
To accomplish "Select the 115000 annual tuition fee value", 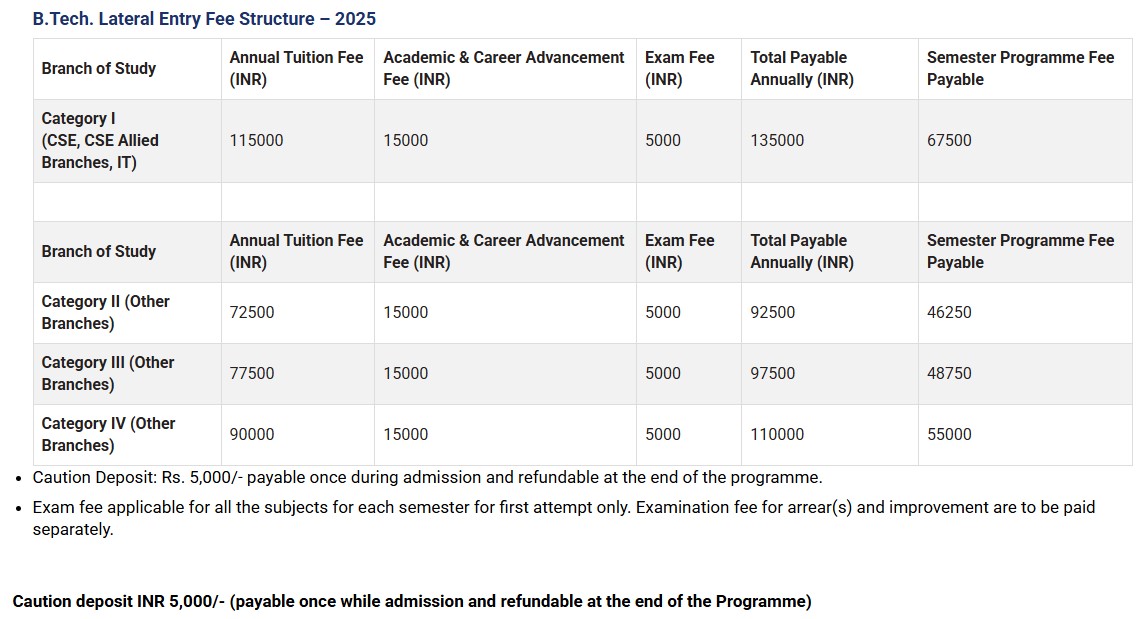I will coord(256,140).
